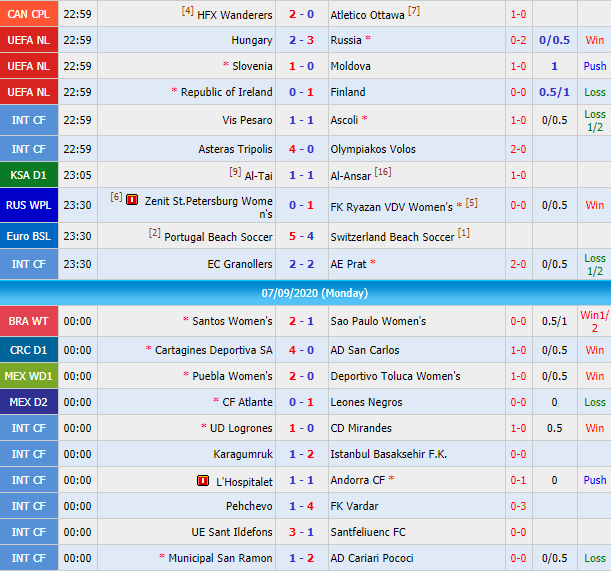Click the 2 - 0 score for HFX Wanderers match
611x571 pixels.
(x=301, y=14)
